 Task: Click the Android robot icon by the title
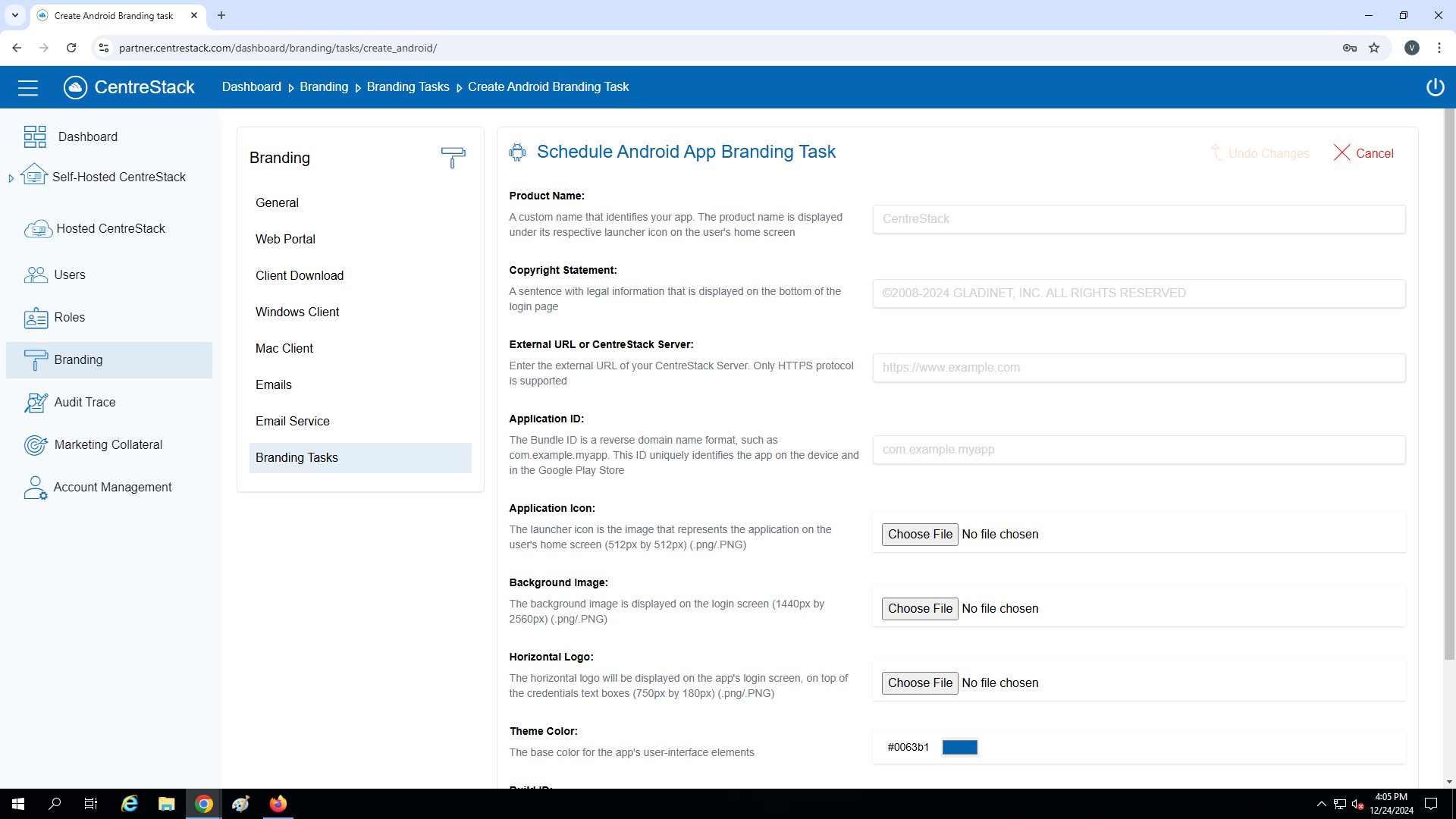coord(517,152)
